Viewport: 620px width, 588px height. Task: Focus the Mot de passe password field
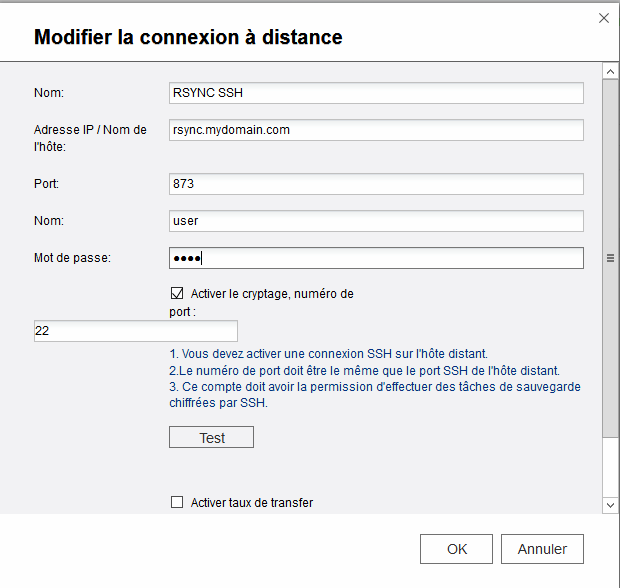tap(376, 258)
